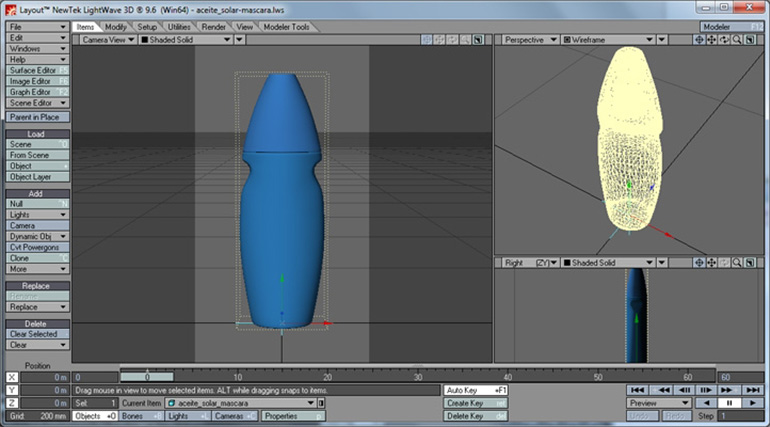Screen dimensions: 770x427
Task: Open the Surface Editor
Action: coord(37,70)
